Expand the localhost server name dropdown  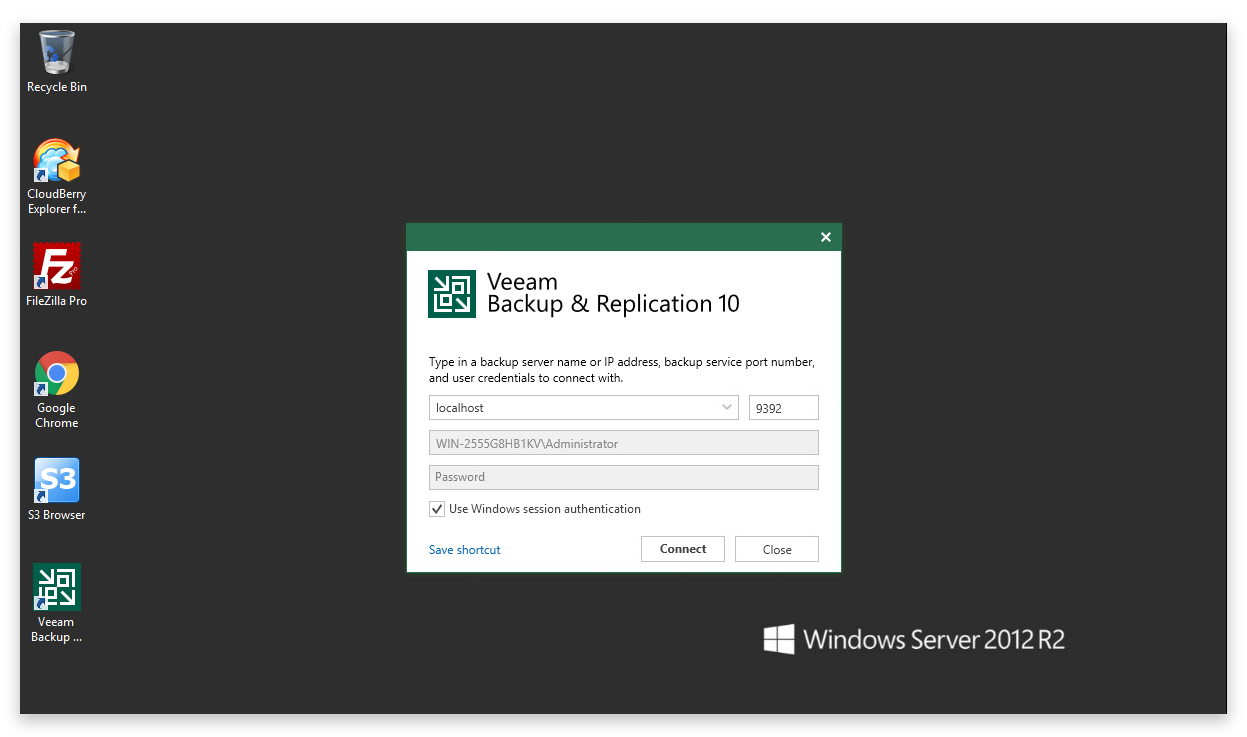[726, 408]
